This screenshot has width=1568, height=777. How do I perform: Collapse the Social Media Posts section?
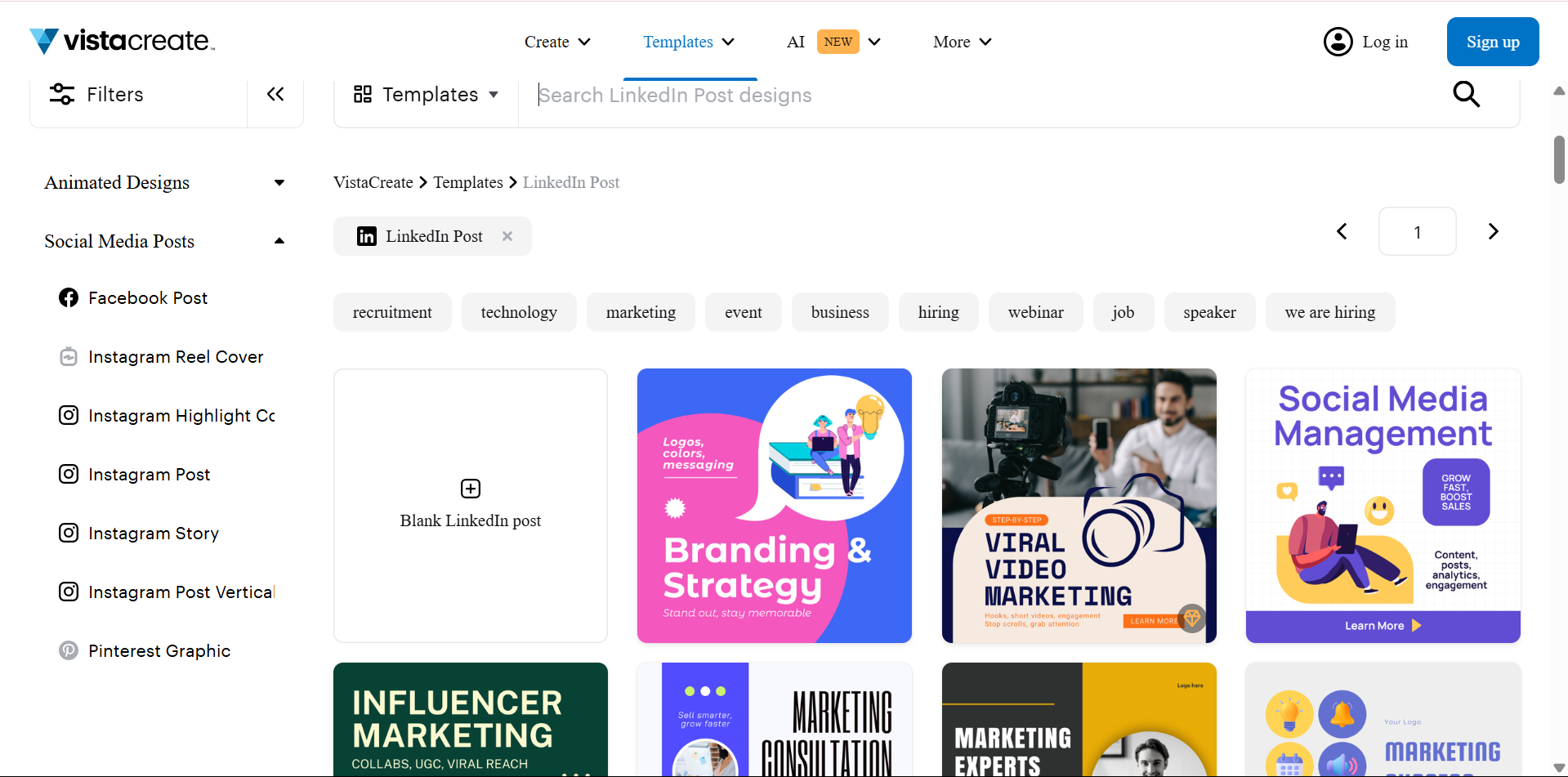tap(279, 240)
